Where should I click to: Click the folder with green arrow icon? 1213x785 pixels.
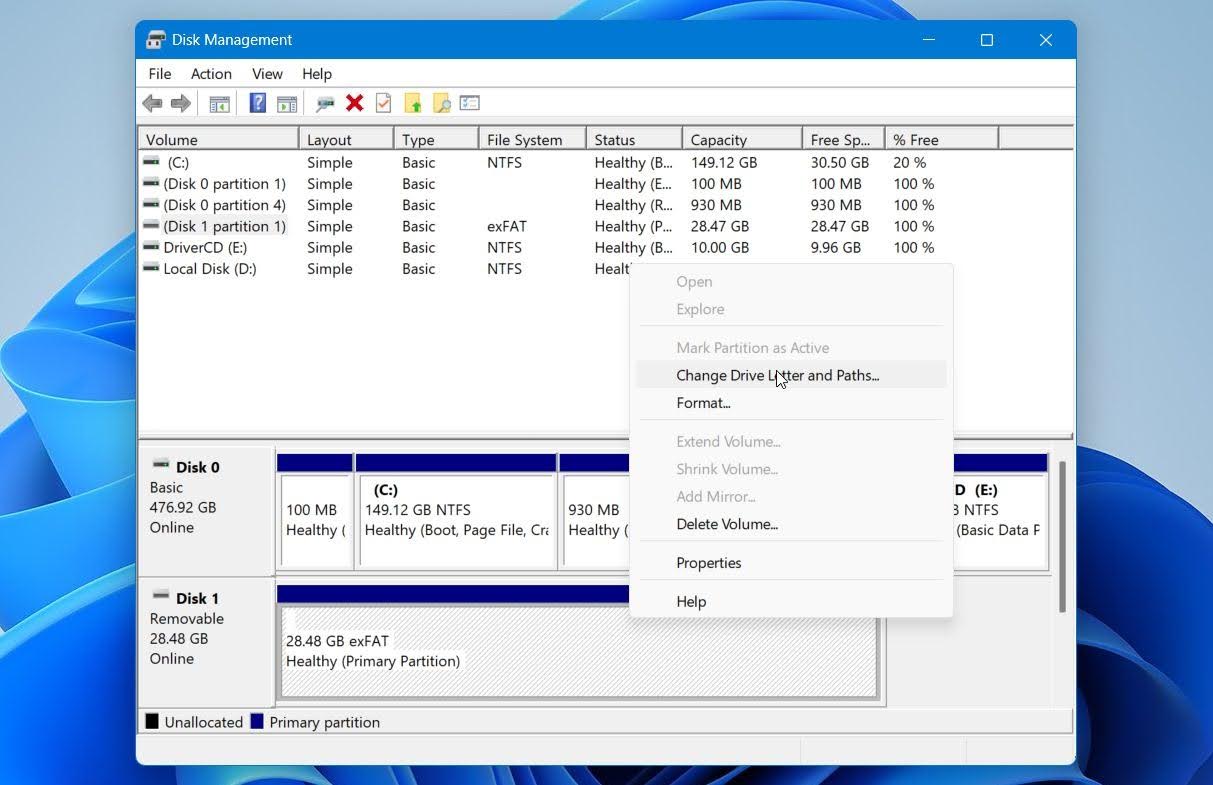pyautogui.click(x=412, y=103)
